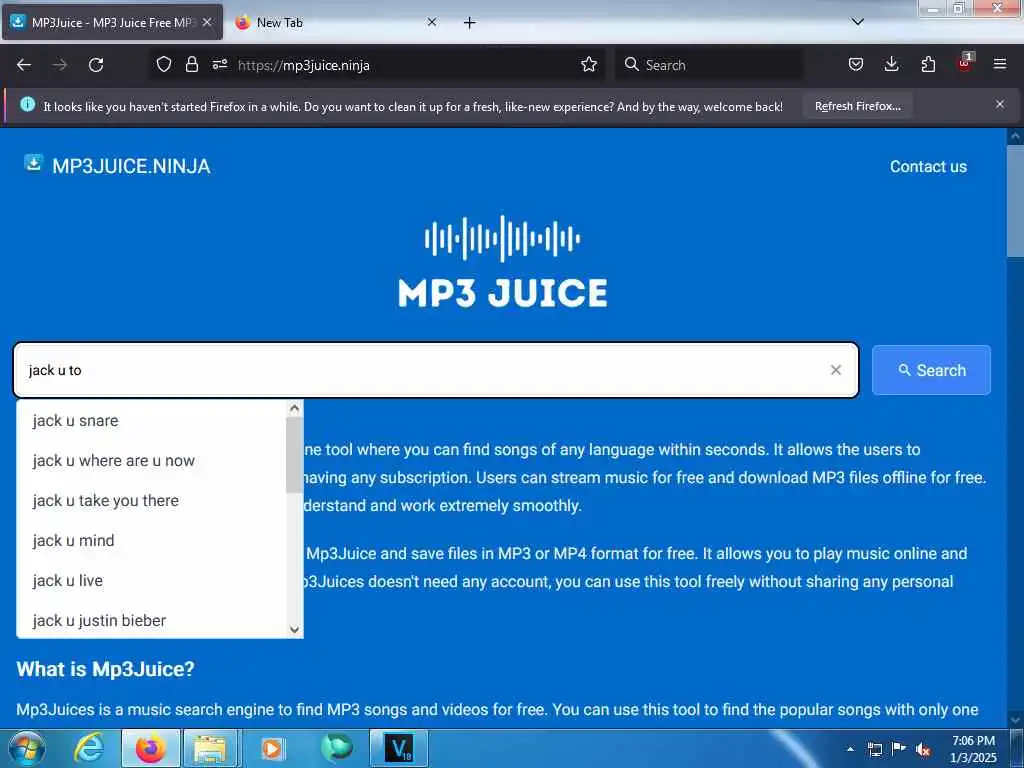Screen dimensions: 1024x768
Task: Dismiss the Firefox refresh notification bar
Action: [x=1000, y=104]
